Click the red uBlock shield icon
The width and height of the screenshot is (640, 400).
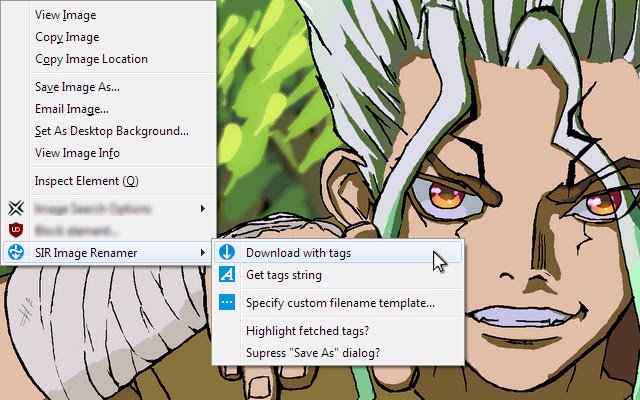[16, 231]
